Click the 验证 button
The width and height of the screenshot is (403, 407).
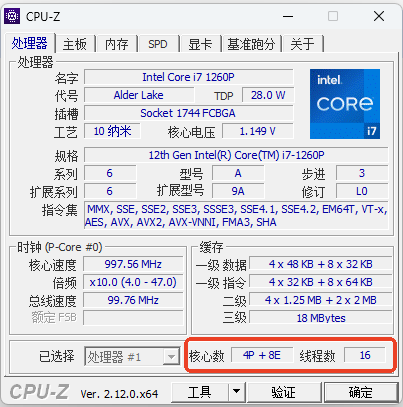tap(284, 391)
